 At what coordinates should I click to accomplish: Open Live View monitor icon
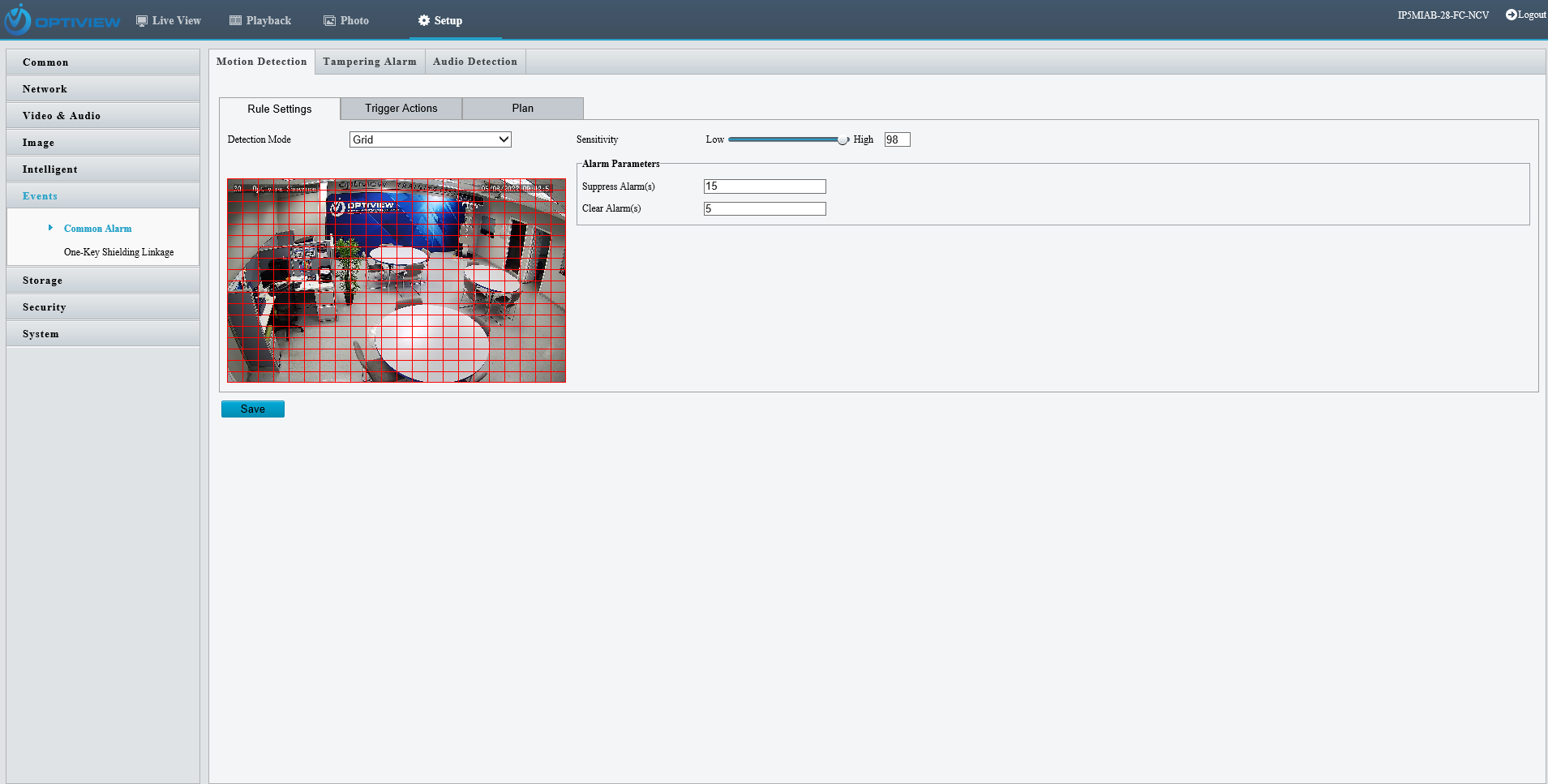pyautogui.click(x=142, y=21)
